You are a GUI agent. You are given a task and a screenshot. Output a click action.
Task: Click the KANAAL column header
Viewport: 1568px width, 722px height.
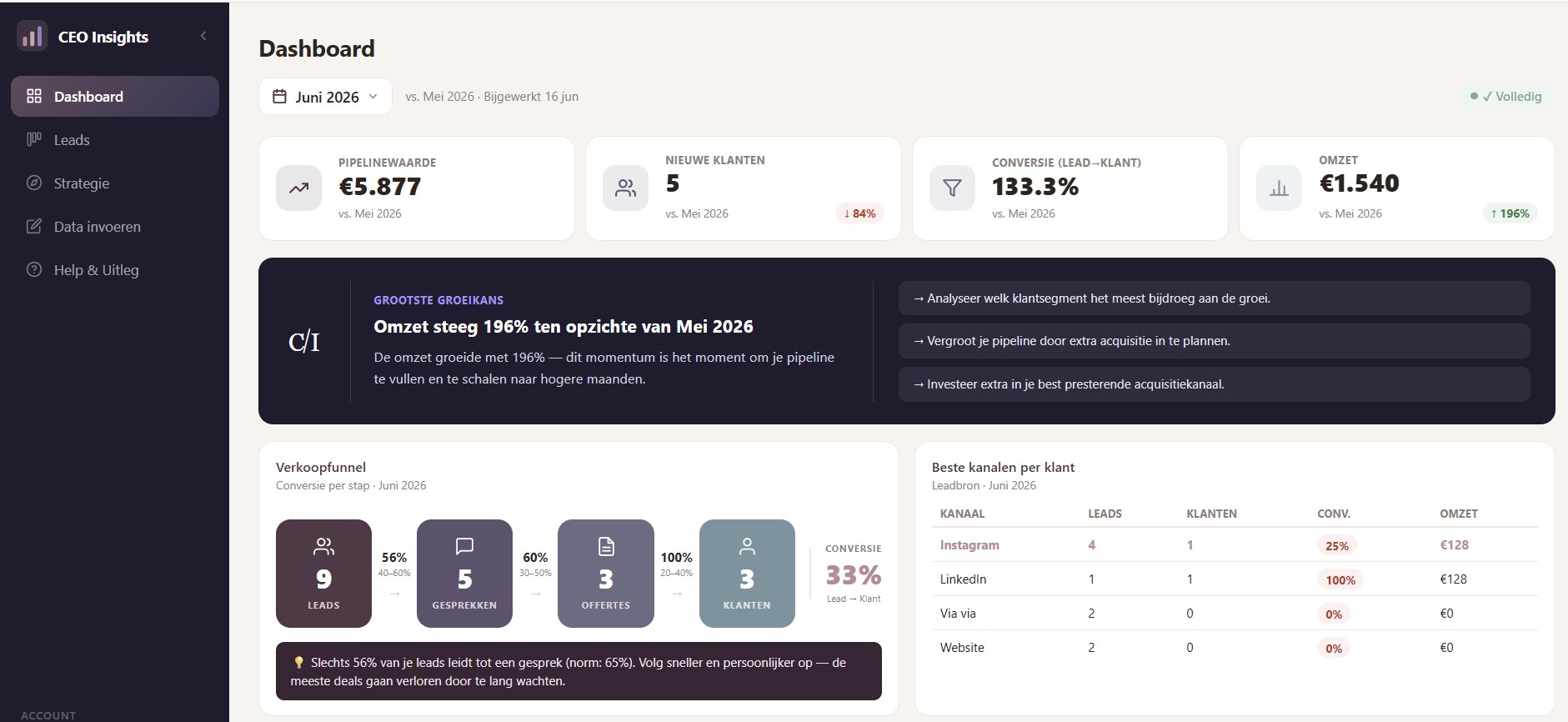[962, 514]
